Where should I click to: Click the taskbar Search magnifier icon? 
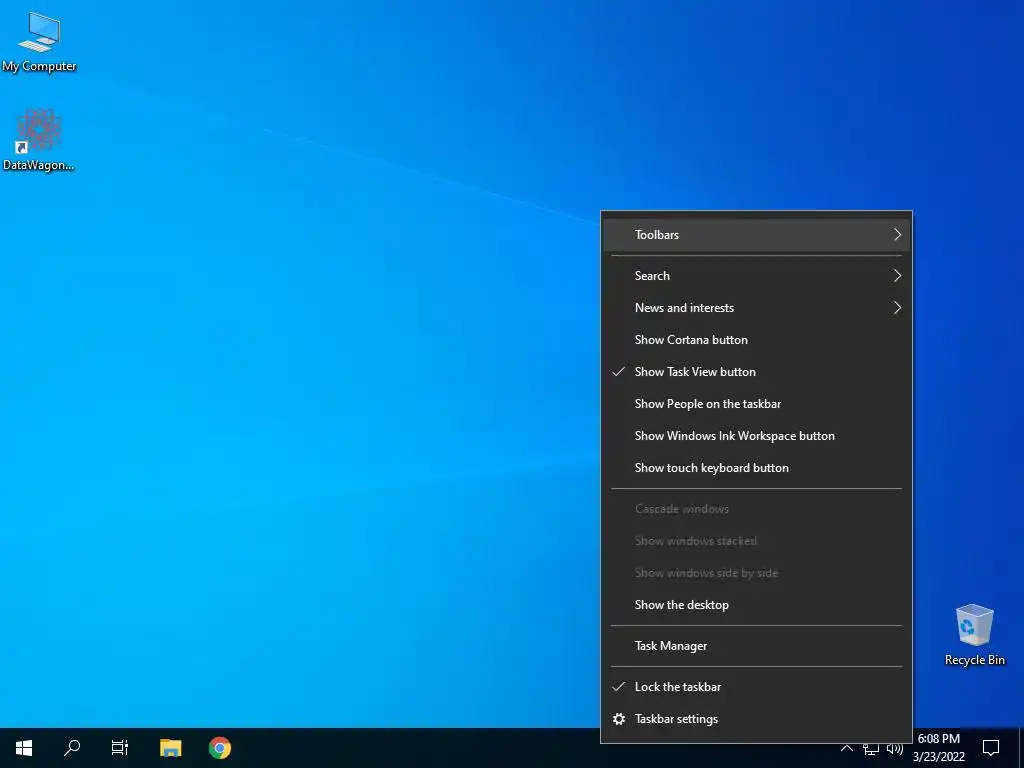click(72, 748)
